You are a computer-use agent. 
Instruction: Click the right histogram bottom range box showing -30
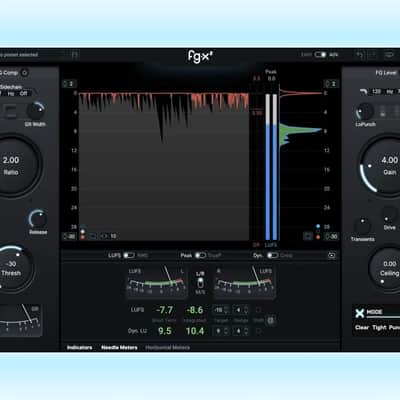pyautogui.click(x=331, y=236)
